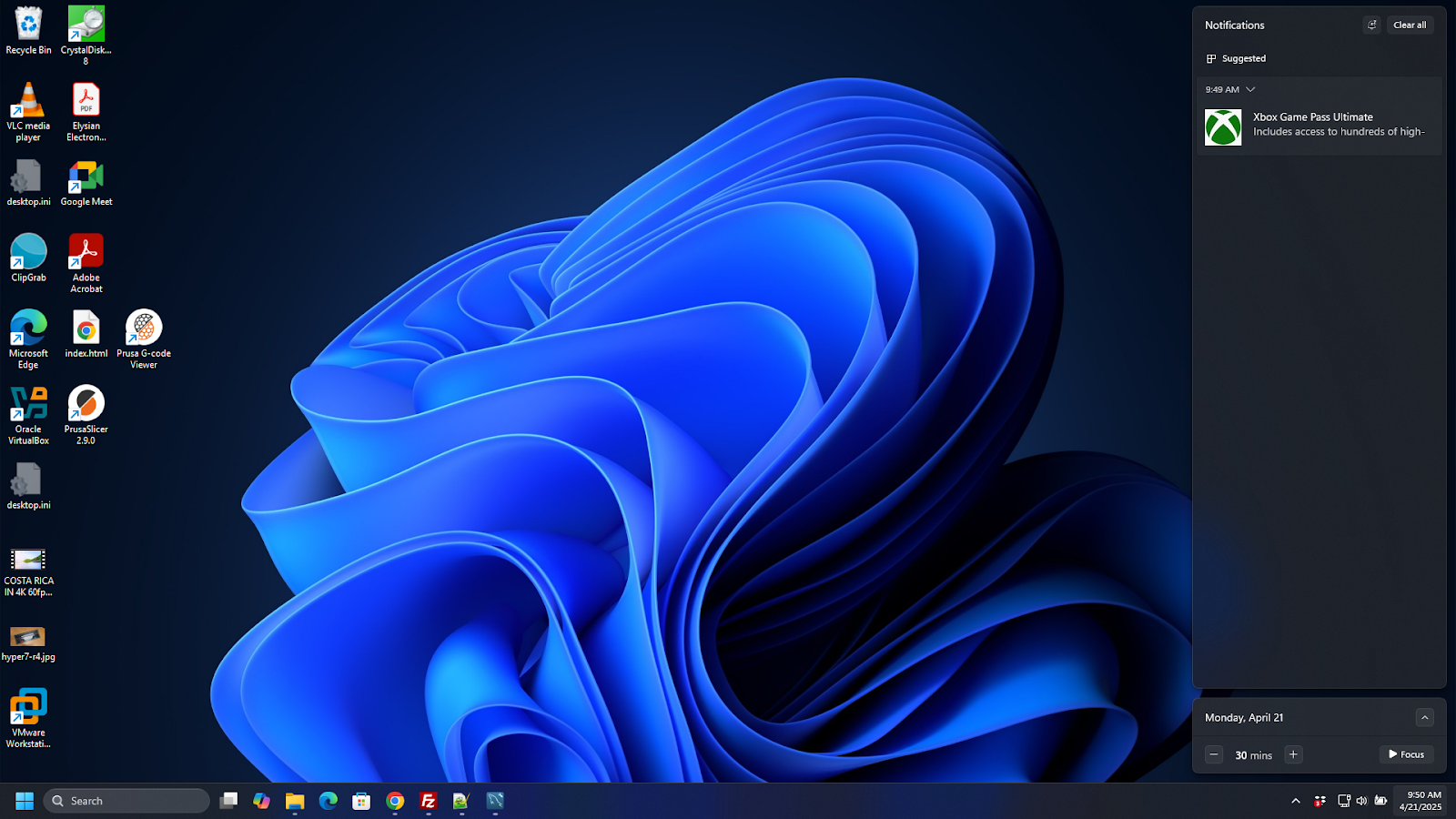
Task: Toggle do not disturb in Notifications
Action: pyautogui.click(x=1372, y=25)
